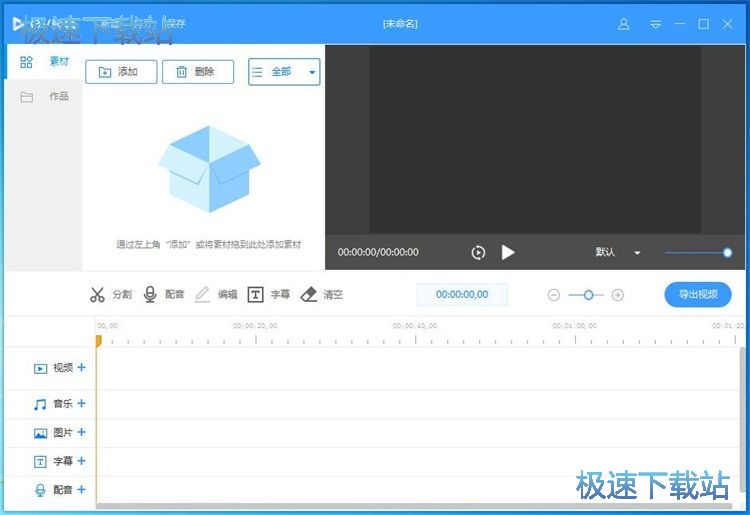Add a track item to 视频 row
The height and width of the screenshot is (515, 750).
click(x=82, y=367)
